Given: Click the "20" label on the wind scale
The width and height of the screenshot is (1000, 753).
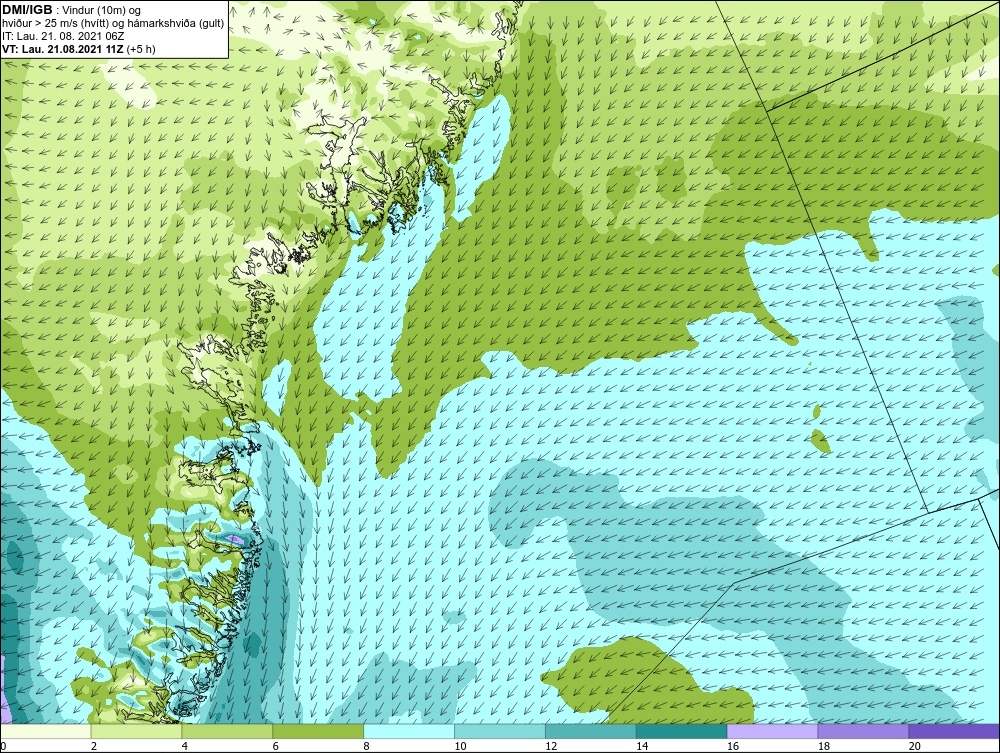Looking at the screenshot, I should [x=915, y=746].
